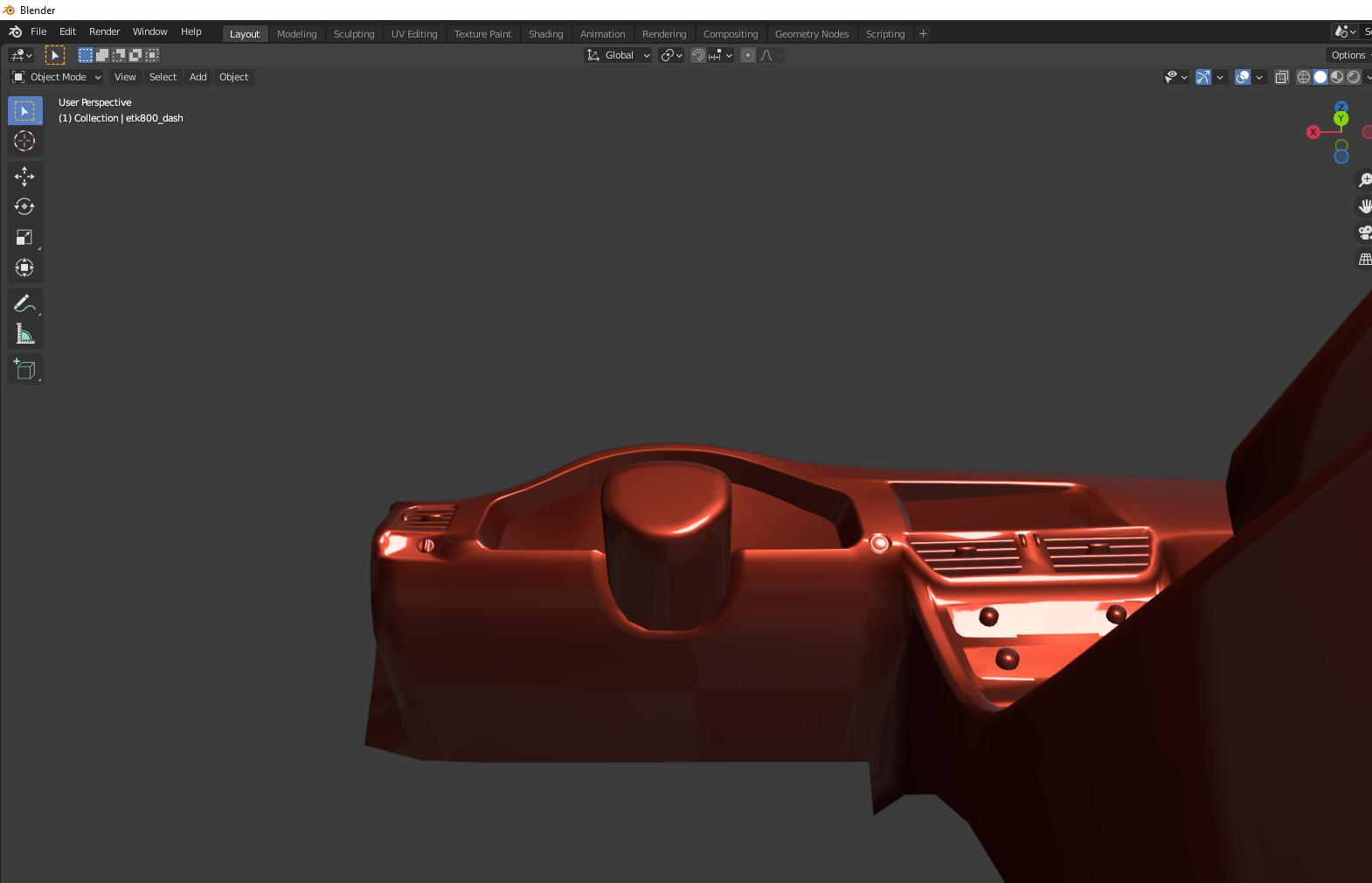The width and height of the screenshot is (1372, 883).
Task: Open the Object Mode dropdown
Action: pos(57,77)
